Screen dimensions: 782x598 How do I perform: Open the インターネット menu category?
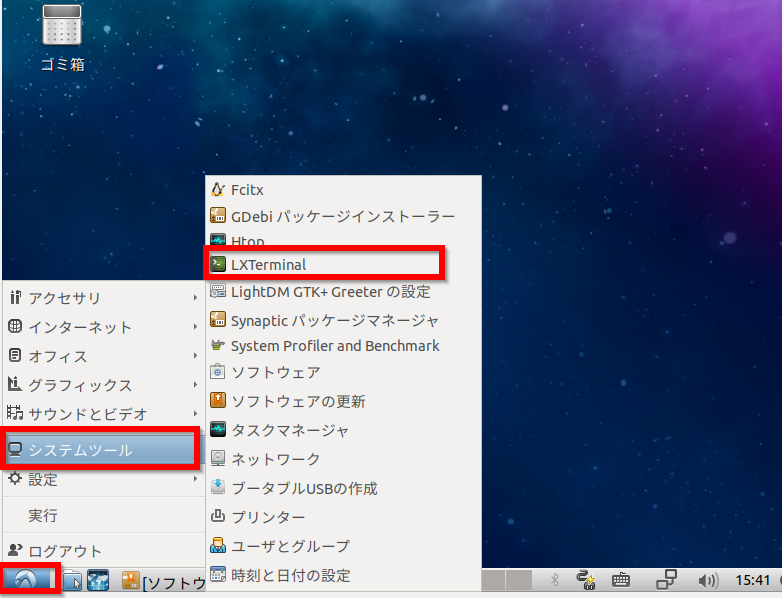(104, 327)
